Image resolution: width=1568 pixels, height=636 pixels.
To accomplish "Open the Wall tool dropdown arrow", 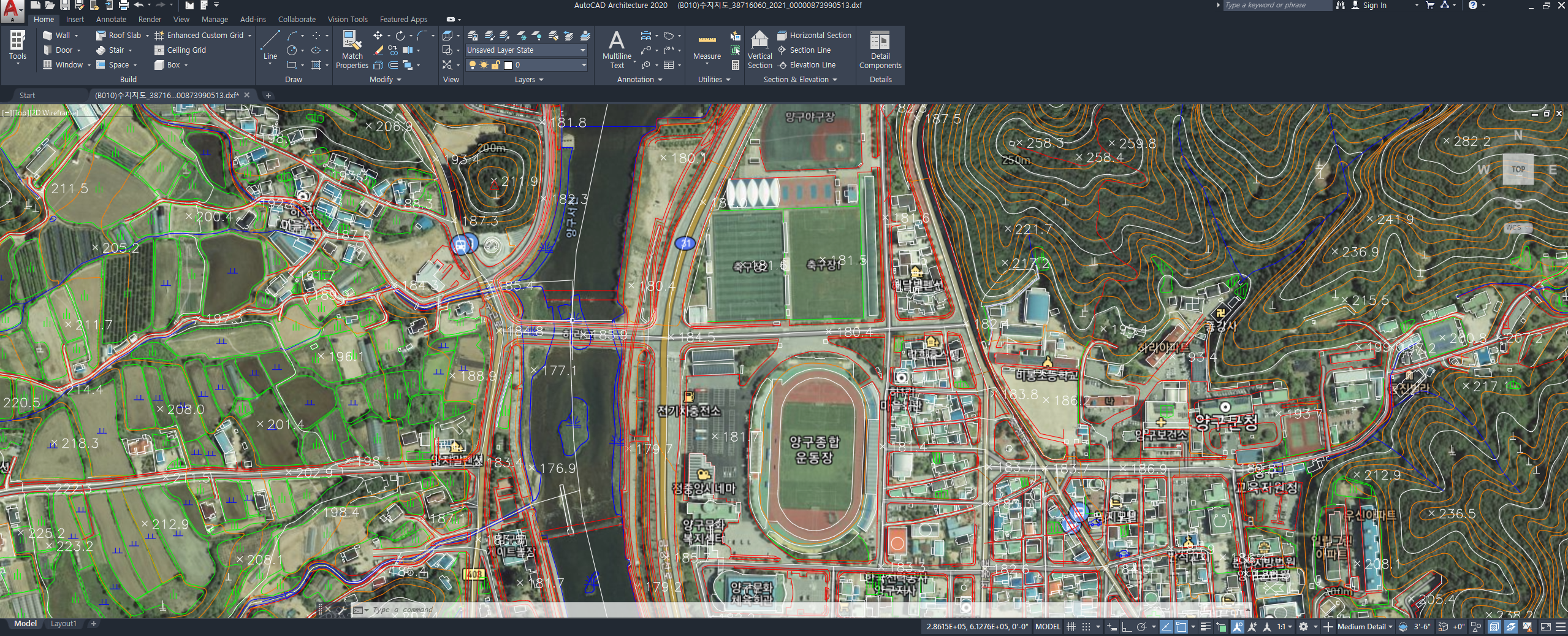I will 77,36.
